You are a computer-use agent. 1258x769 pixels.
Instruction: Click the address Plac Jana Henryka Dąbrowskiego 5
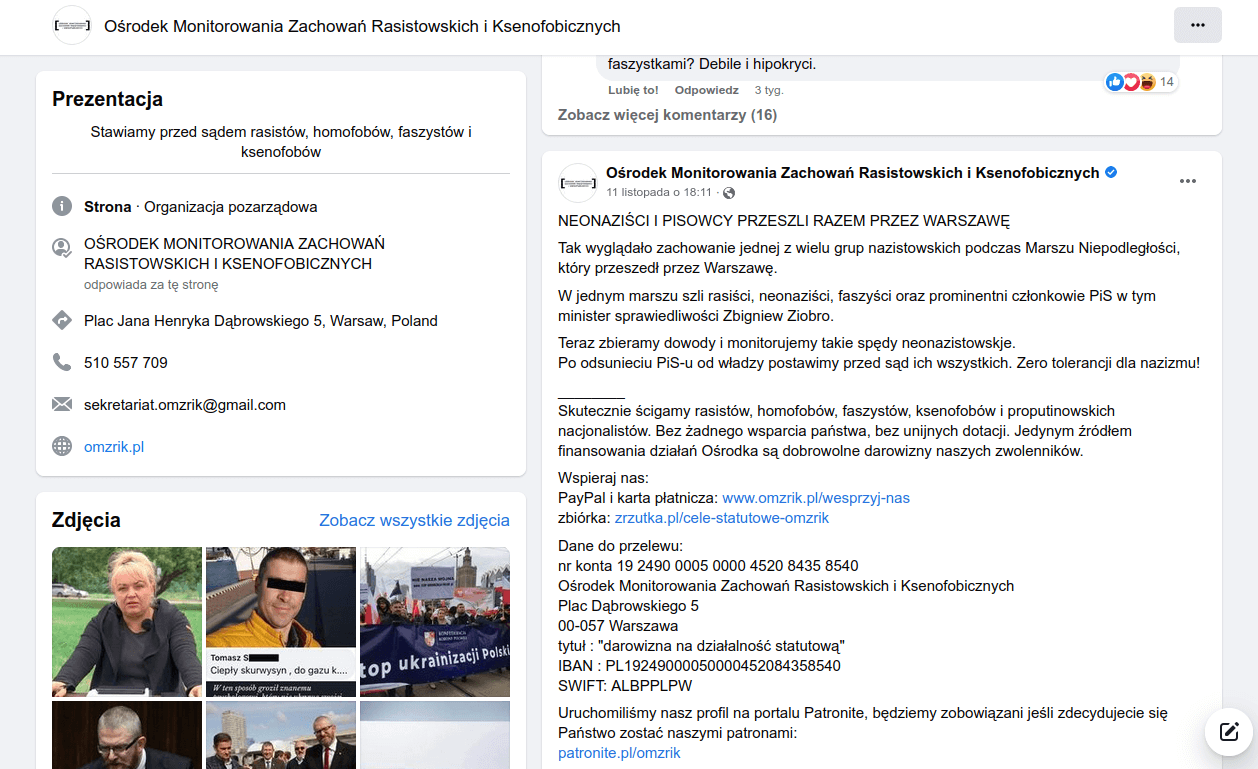click(x=261, y=321)
